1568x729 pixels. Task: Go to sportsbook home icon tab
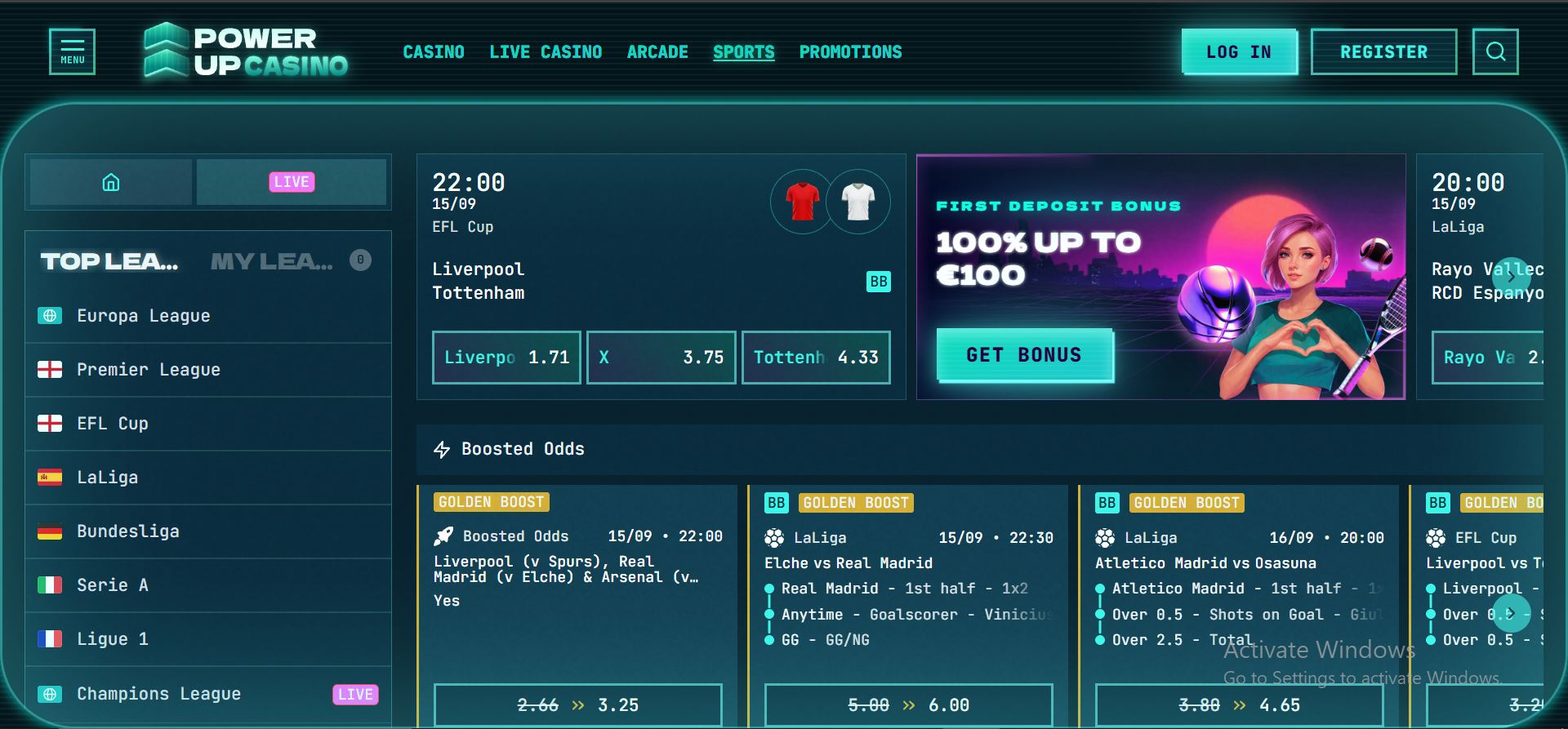[111, 182]
